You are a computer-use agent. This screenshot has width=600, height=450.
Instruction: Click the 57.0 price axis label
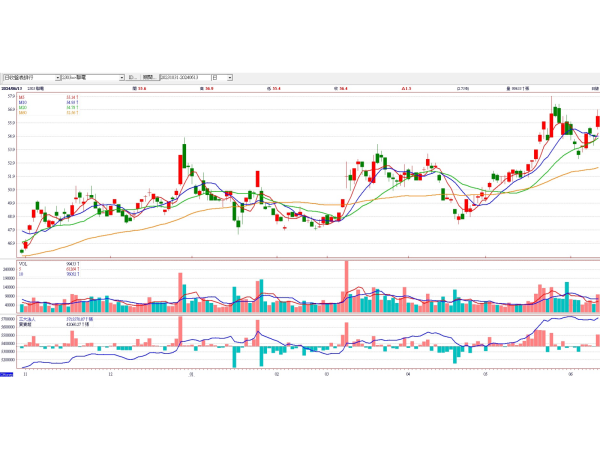(x=9, y=97)
